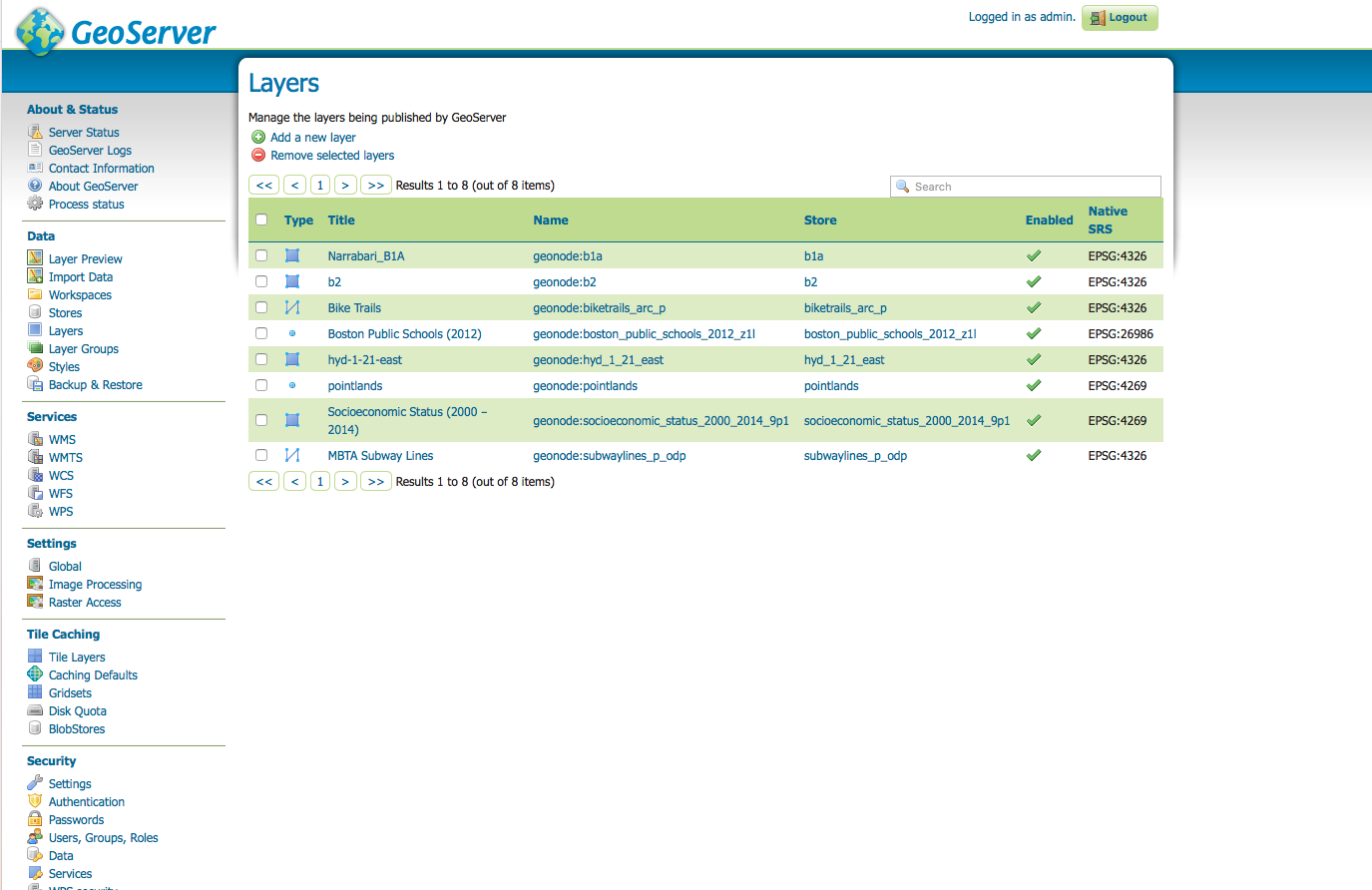Screen dimensions: 1372x890
Task: Click the line type icon for Bike Trails
Action: tap(292, 307)
